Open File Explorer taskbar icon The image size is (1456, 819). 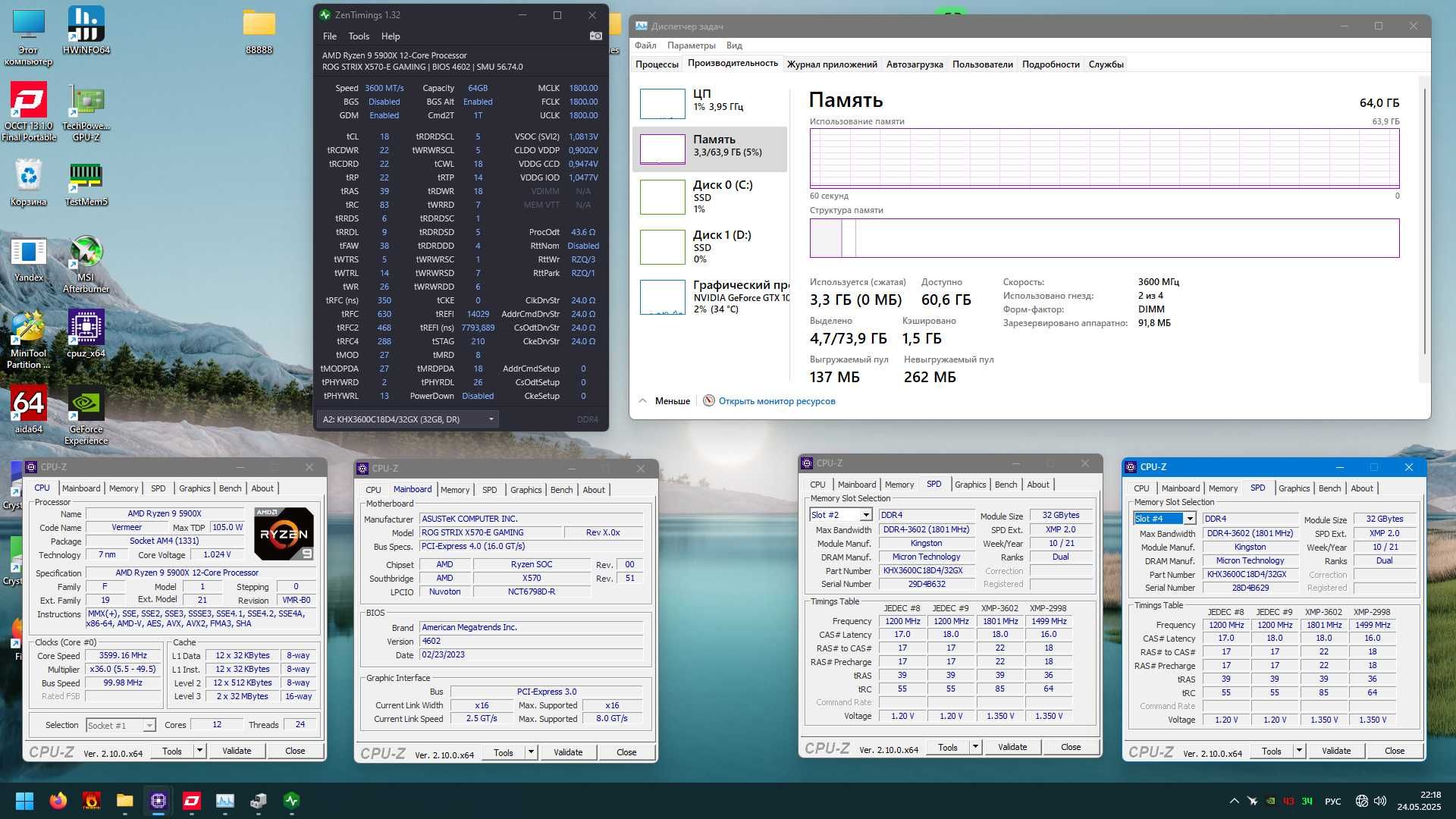(124, 801)
